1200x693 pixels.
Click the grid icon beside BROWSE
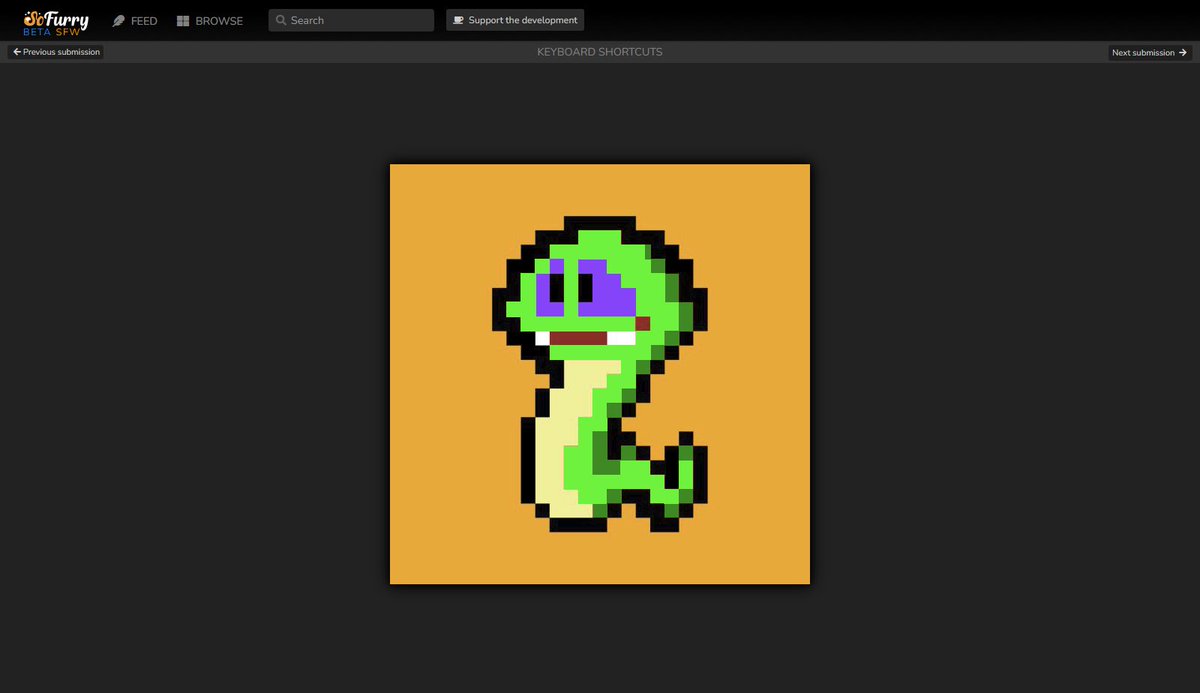pos(183,21)
